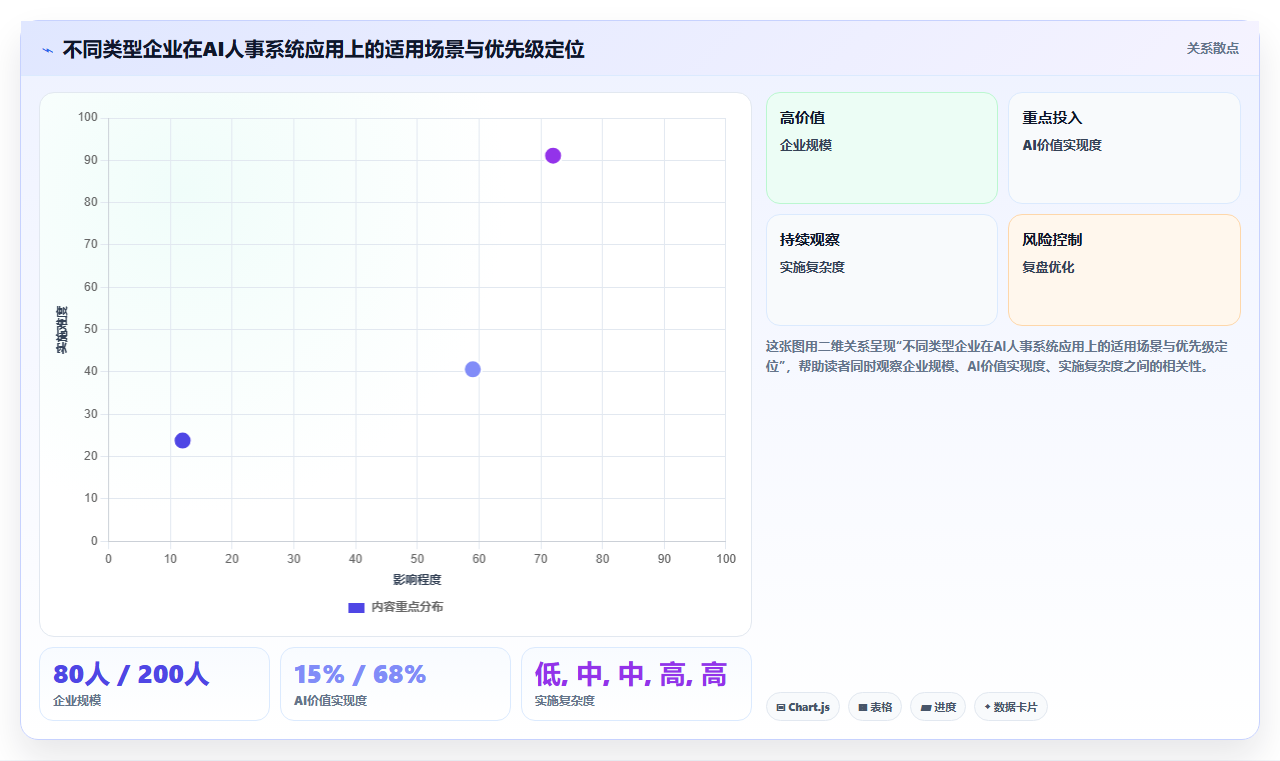
Task: Click the x-axis tick label 50
Action: [417, 558]
